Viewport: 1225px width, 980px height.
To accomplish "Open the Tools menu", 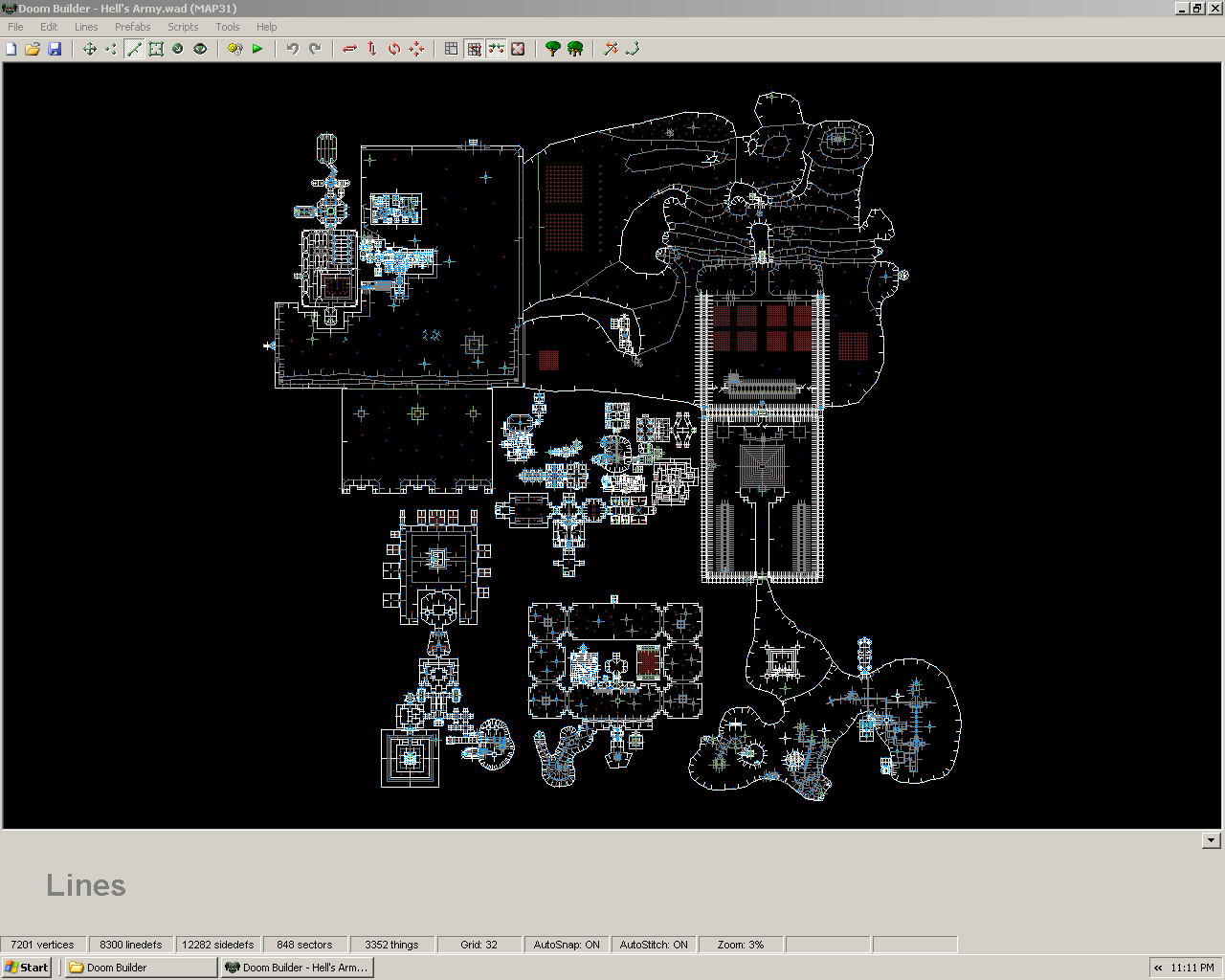I will coord(228,27).
